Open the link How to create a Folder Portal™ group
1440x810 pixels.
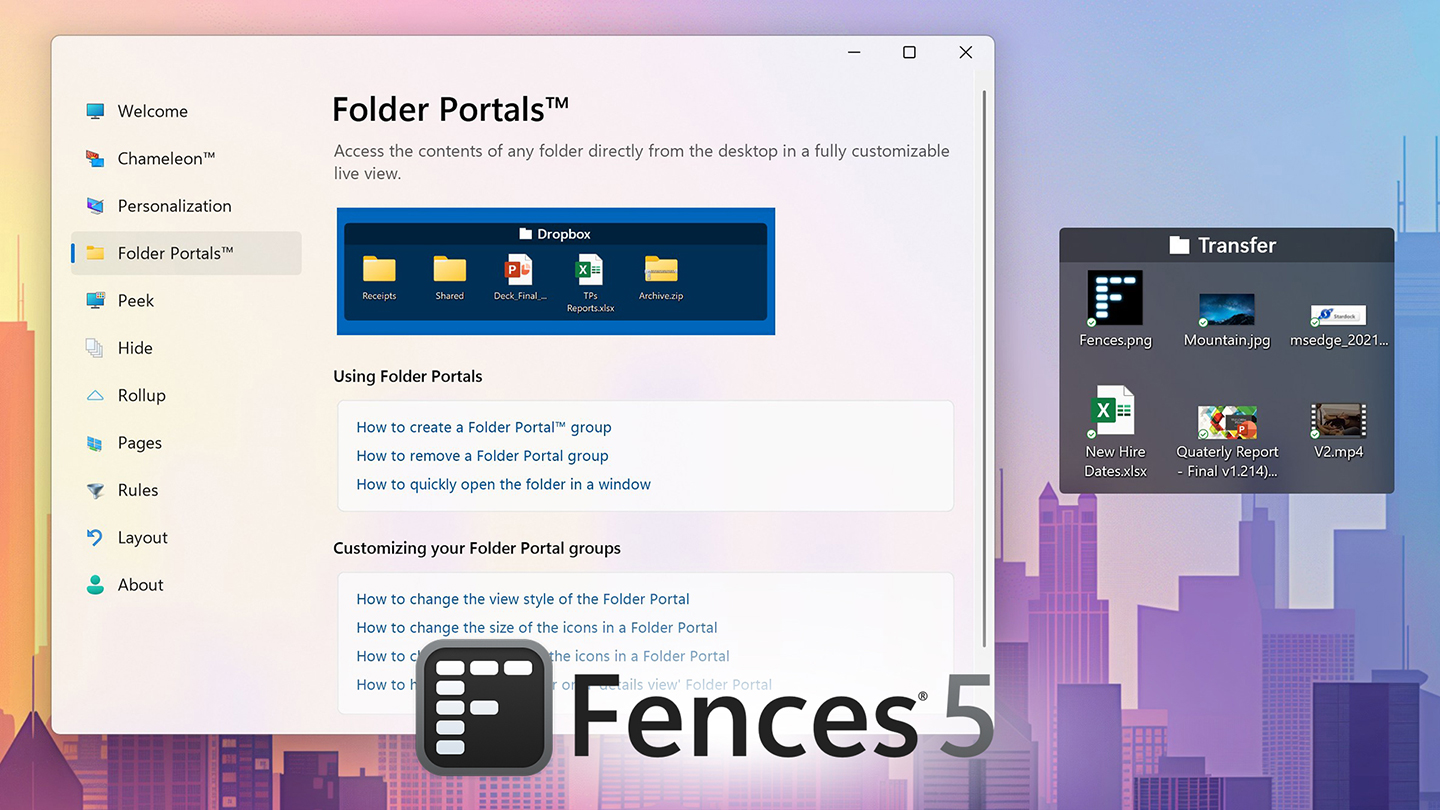pyautogui.click(x=483, y=427)
